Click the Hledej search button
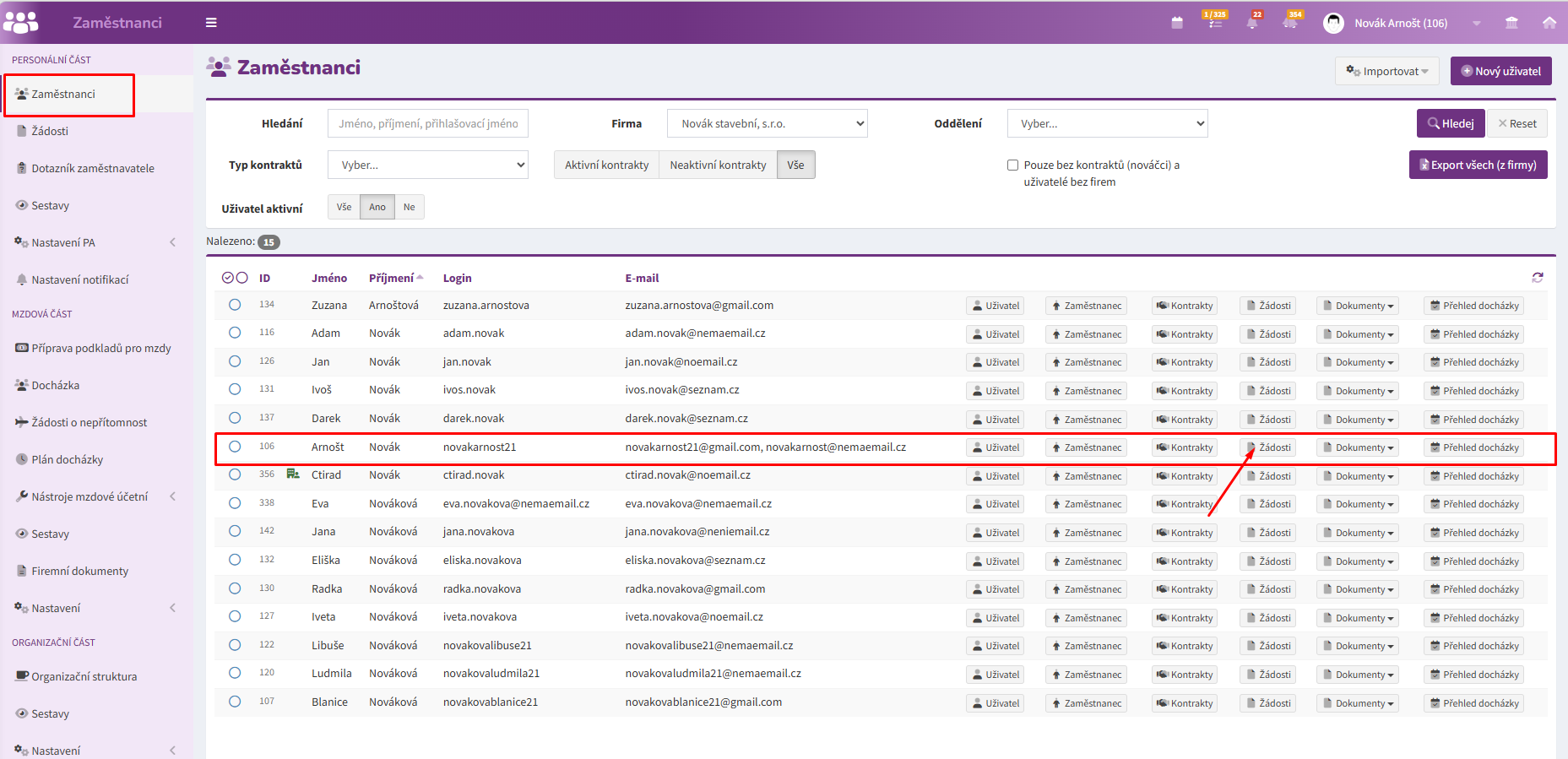1568x759 pixels. click(1451, 123)
